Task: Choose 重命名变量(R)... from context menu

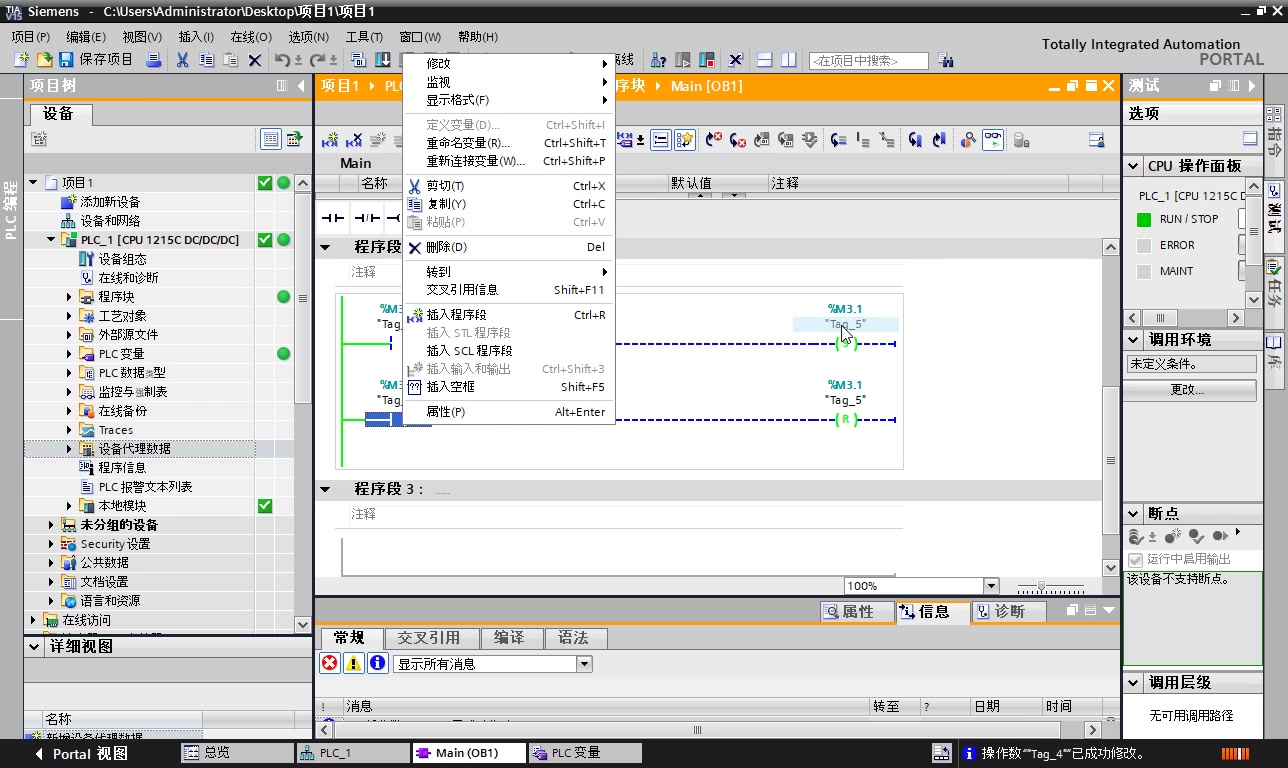Action: 508,143
